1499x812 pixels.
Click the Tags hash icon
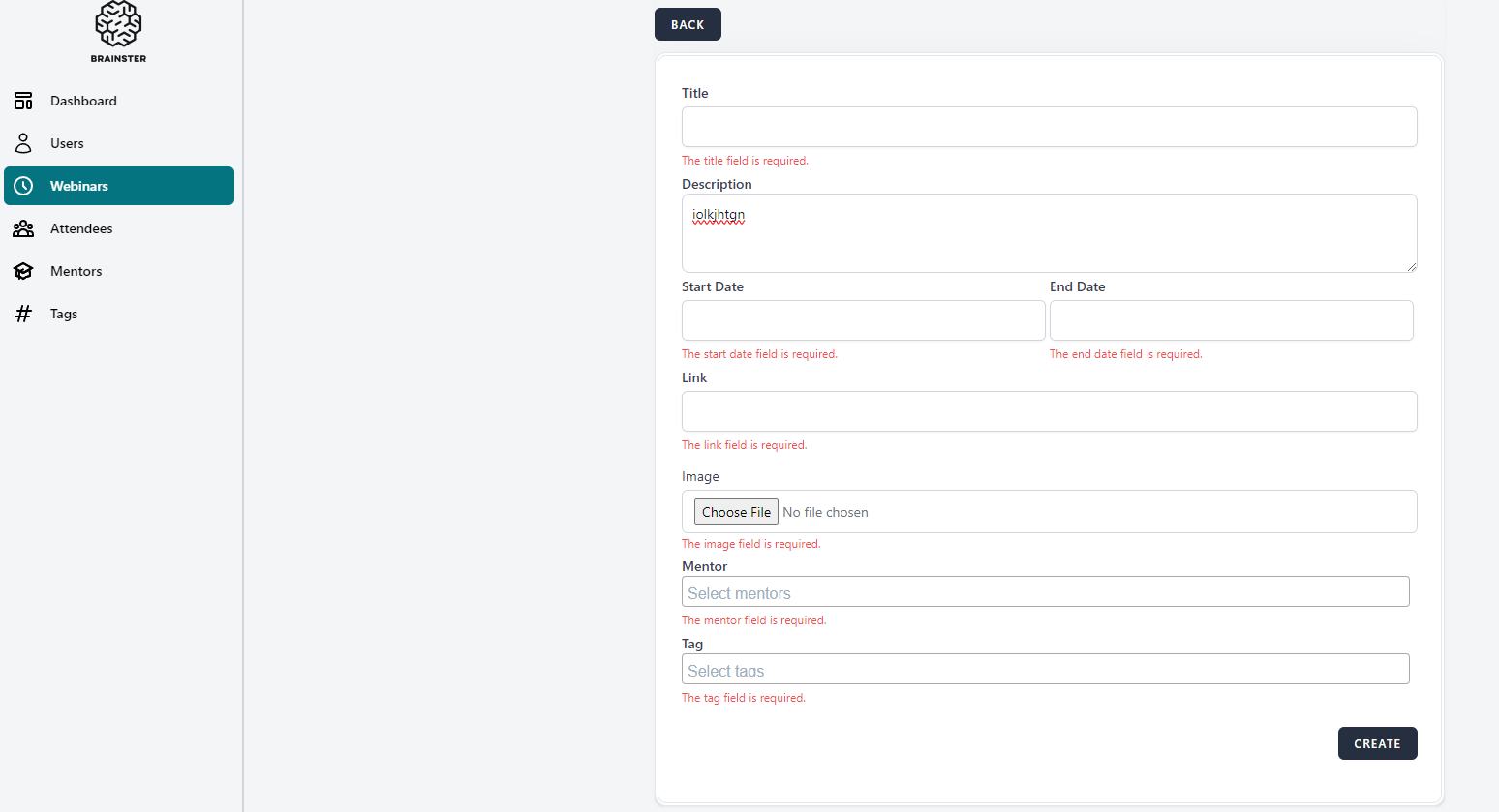(x=23, y=314)
